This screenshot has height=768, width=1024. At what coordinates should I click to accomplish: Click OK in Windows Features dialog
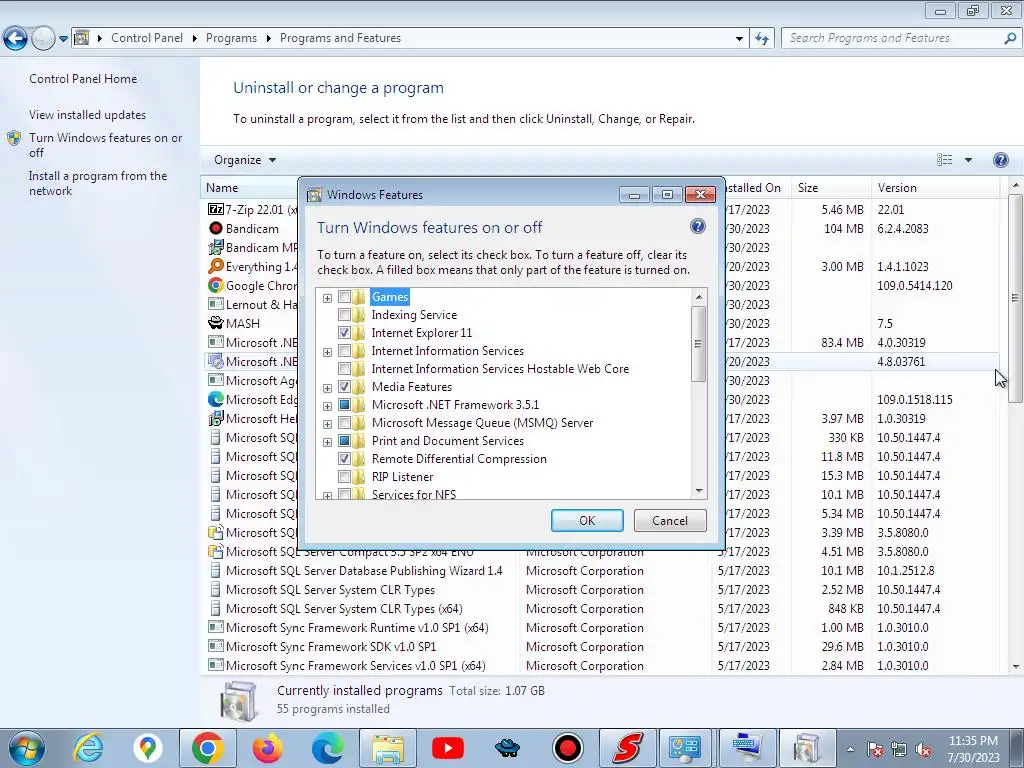pyautogui.click(x=587, y=520)
